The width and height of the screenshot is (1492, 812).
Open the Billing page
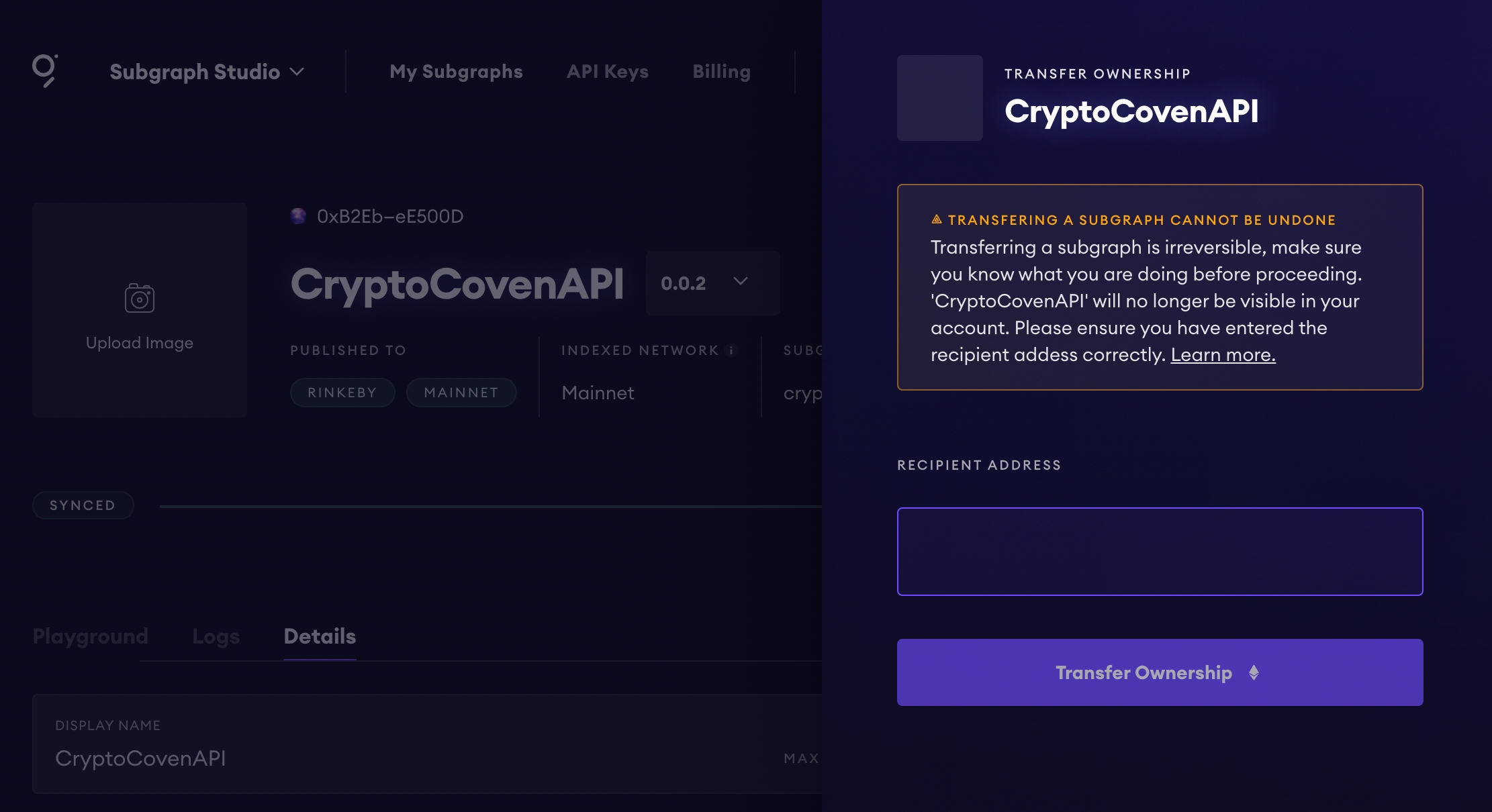pyautogui.click(x=721, y=72)
